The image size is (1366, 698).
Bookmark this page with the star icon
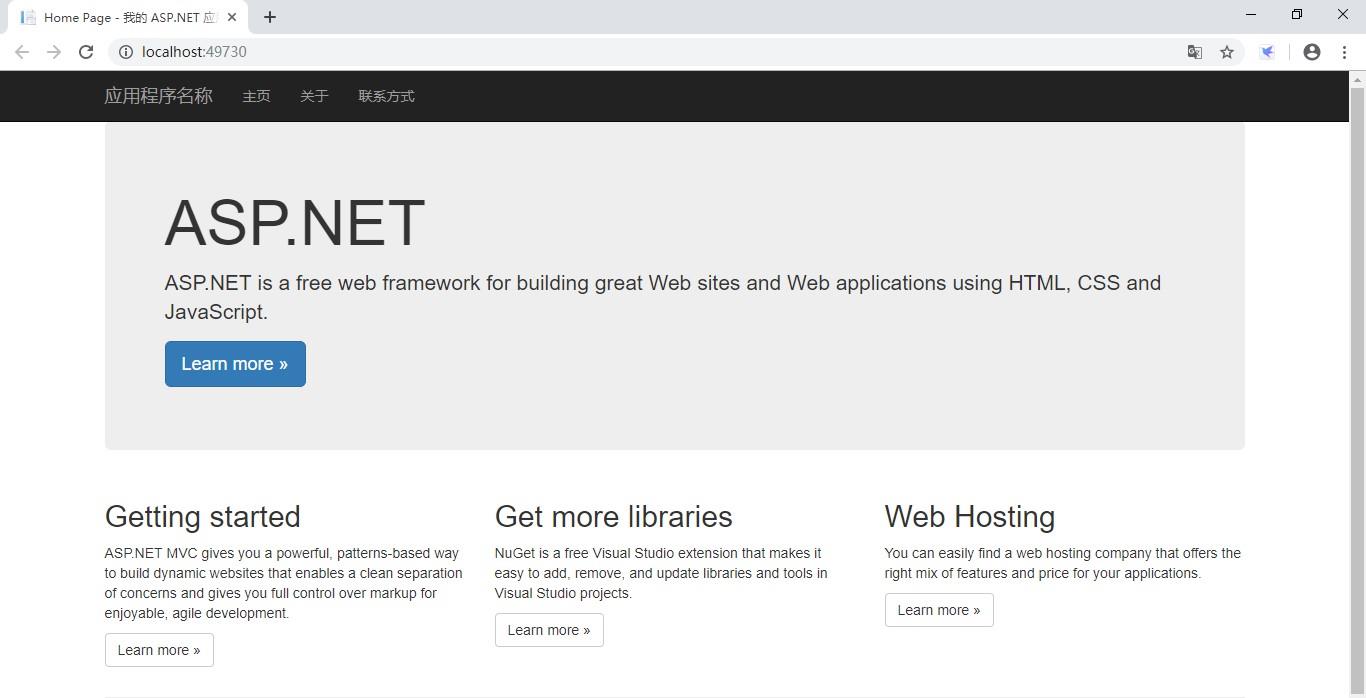[1227, 52]
